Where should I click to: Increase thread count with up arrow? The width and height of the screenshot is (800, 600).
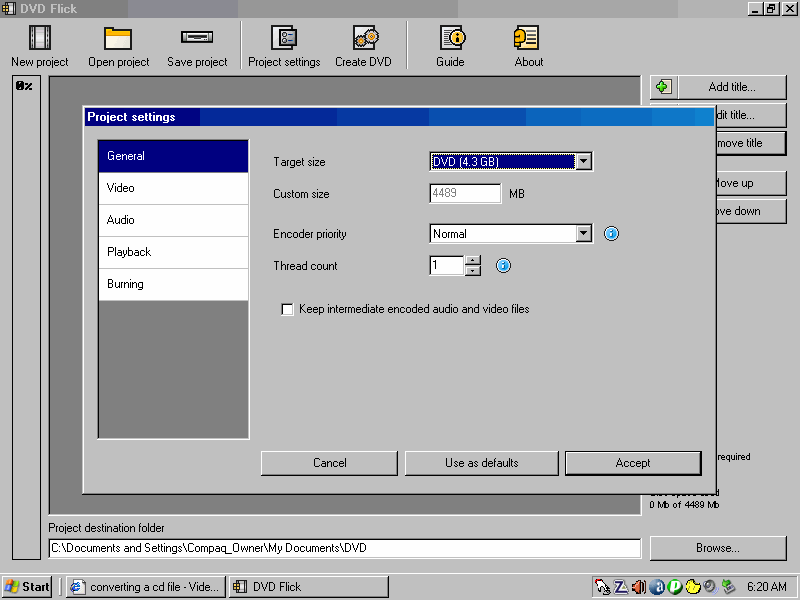(473, 260)
